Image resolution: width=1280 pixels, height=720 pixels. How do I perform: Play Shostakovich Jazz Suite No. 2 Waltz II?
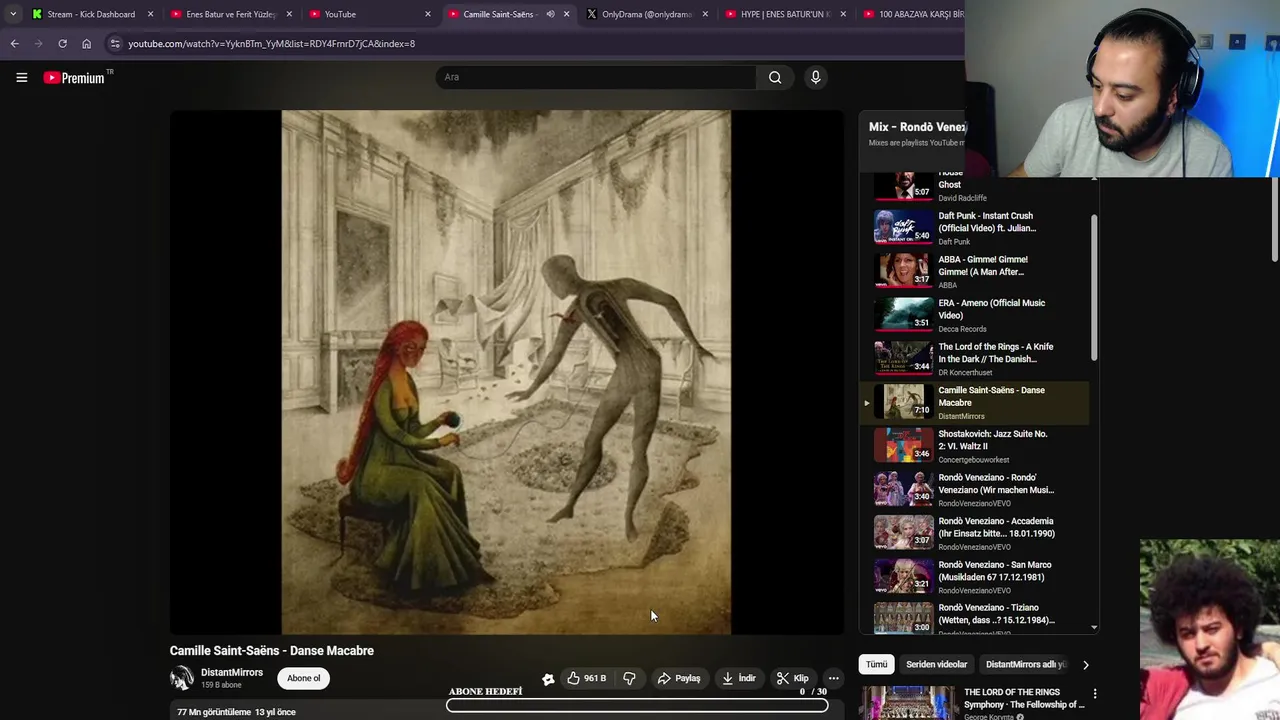[975, 446]
